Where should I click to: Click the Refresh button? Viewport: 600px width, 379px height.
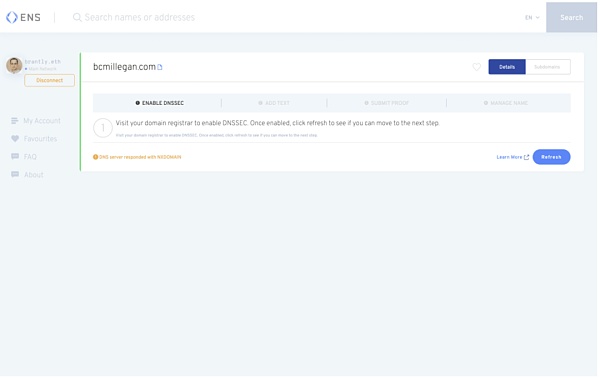coord(551,157)
